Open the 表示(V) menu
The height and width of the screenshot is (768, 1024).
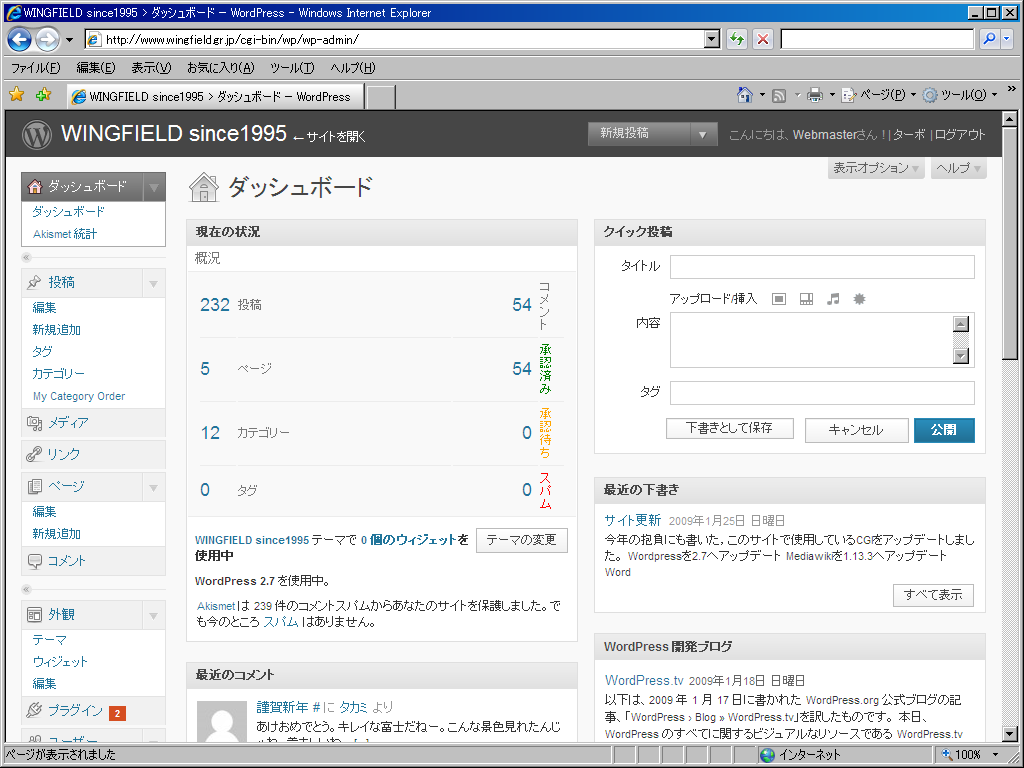coord(151,68)
